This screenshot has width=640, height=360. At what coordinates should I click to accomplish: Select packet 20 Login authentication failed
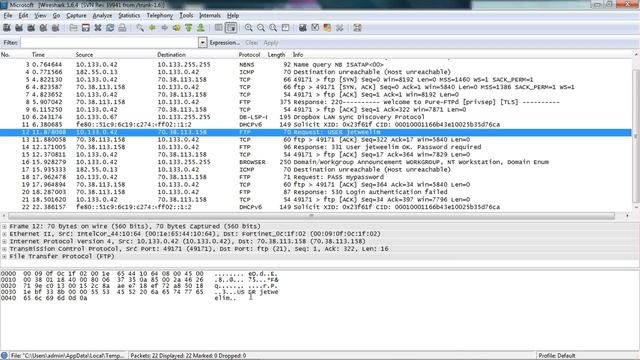[x=316, y=192]
